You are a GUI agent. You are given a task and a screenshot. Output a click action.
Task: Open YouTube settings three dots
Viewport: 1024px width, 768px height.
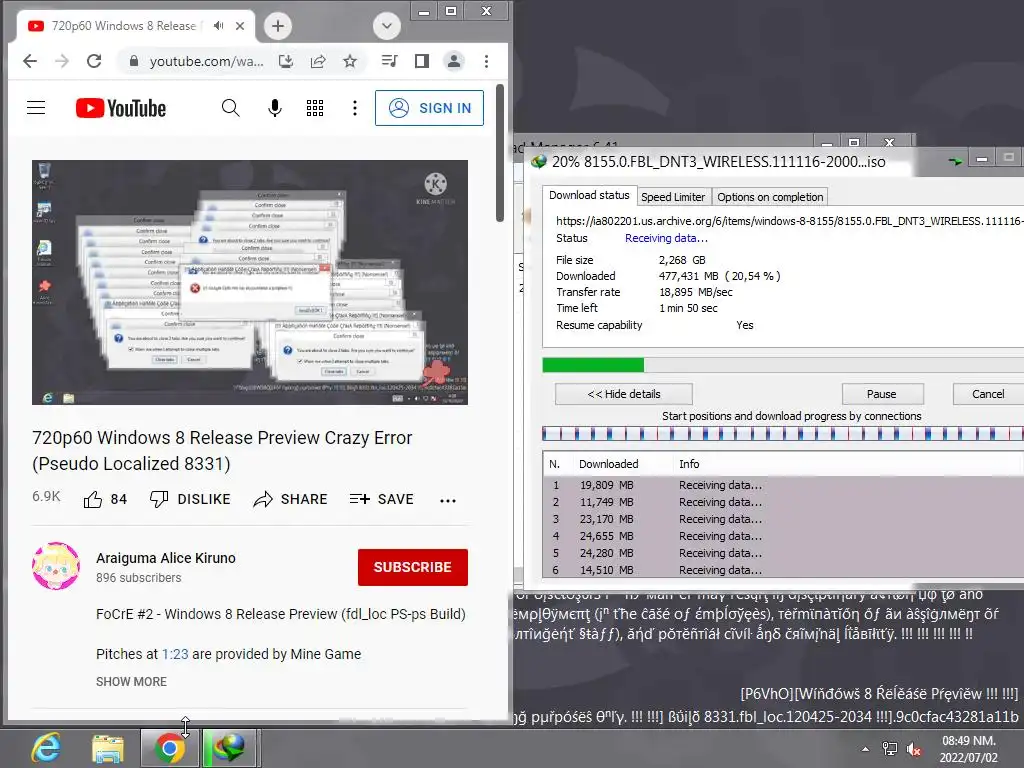pos(355,108)
